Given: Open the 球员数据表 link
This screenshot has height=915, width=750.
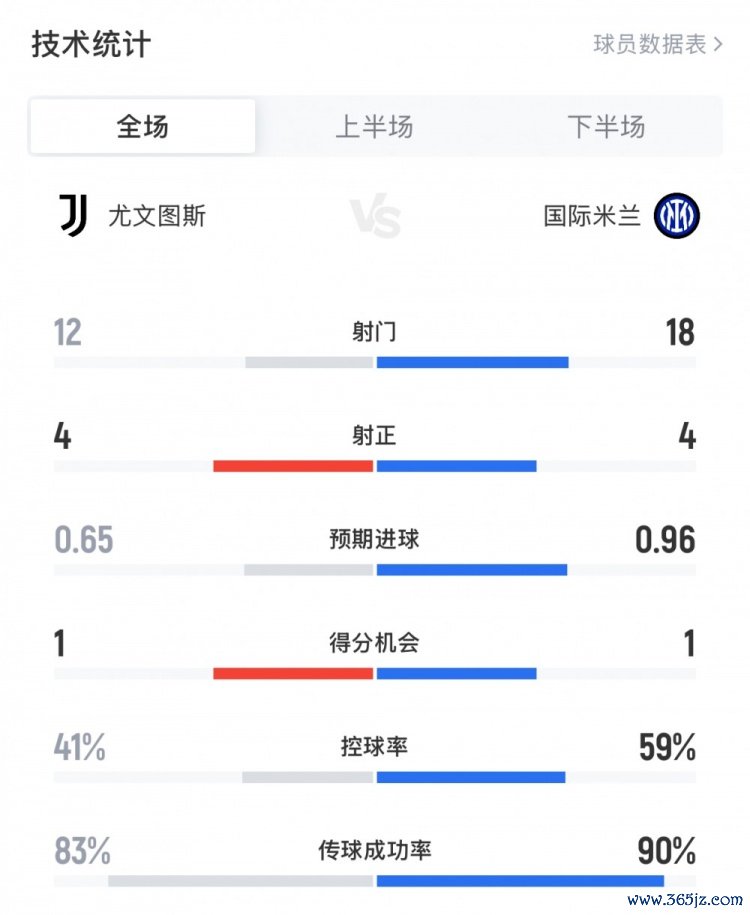Looking at the screenshot, I should click(658, 44).
